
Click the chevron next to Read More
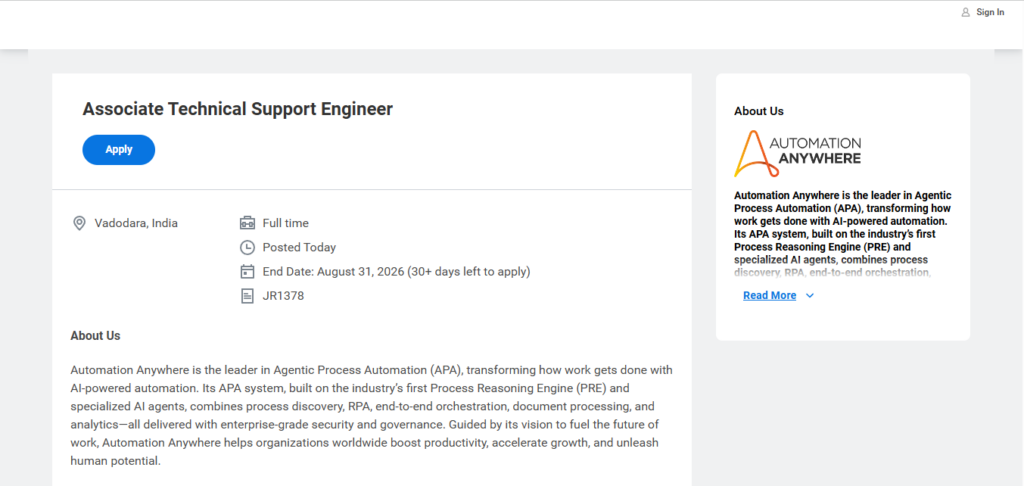pos(810,295)
